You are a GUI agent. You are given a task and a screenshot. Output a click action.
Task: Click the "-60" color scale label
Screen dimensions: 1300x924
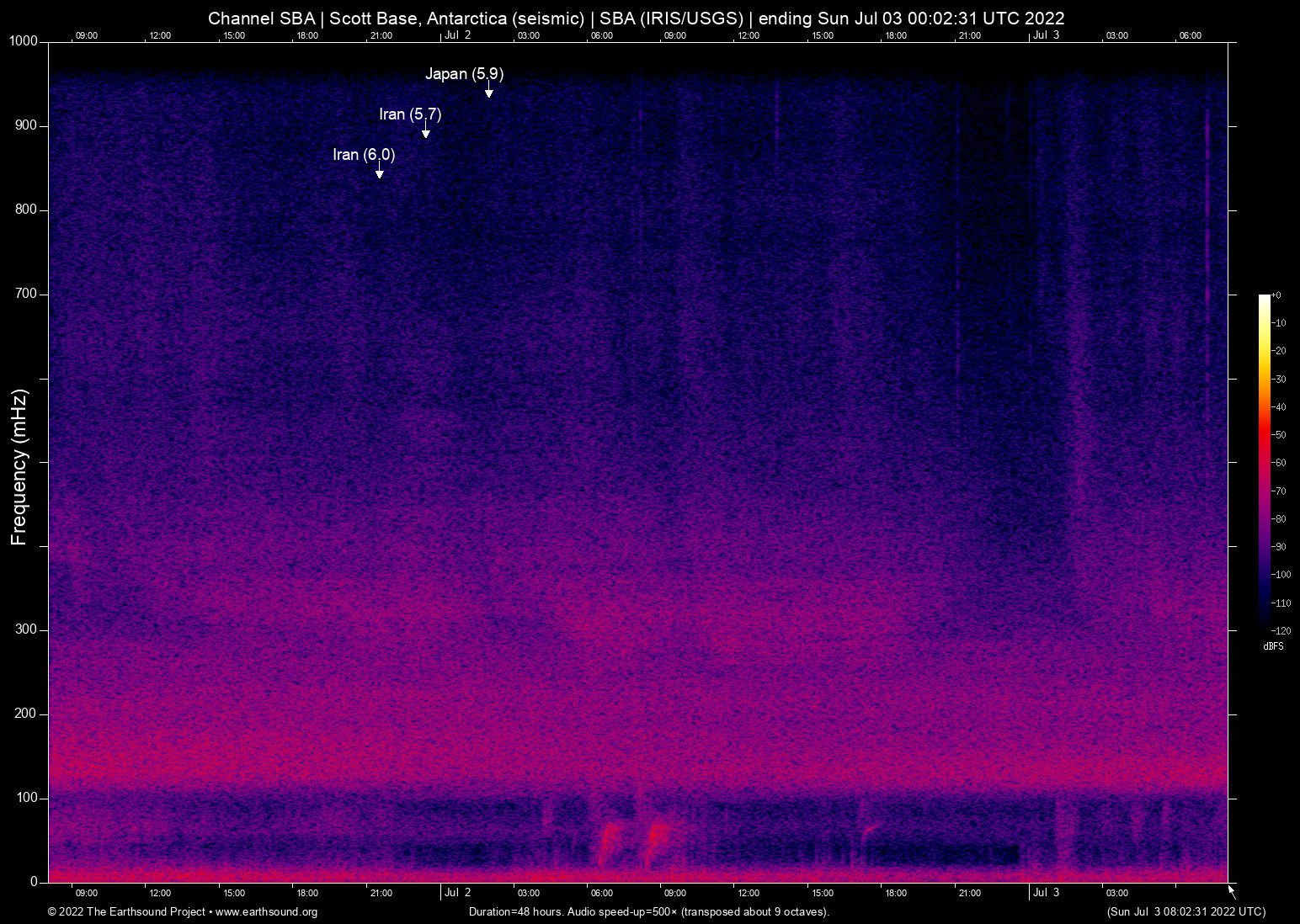point(1279,463)
